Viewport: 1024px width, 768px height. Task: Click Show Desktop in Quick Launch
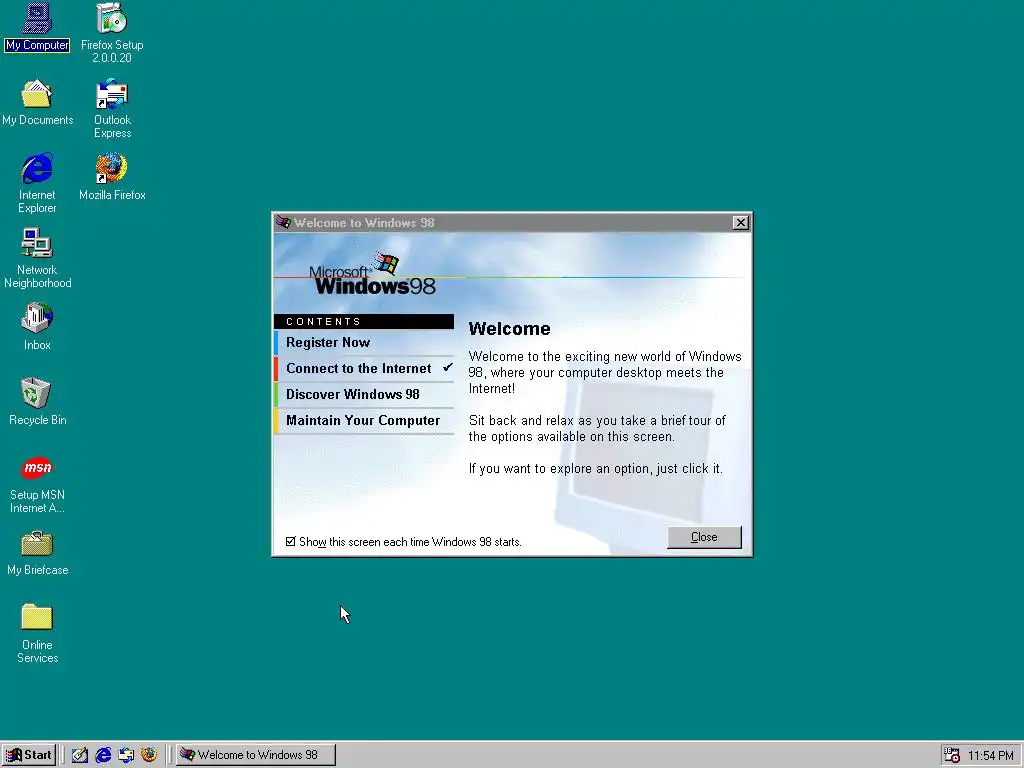[x=80, y=755]
